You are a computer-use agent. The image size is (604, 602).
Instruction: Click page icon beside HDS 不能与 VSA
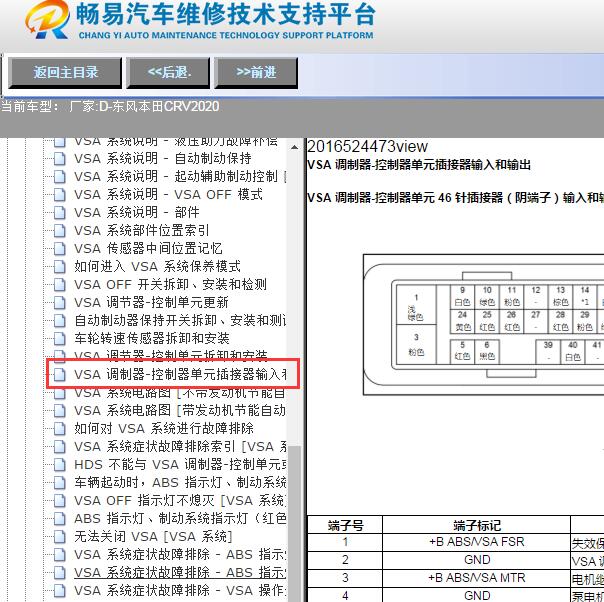60,464
